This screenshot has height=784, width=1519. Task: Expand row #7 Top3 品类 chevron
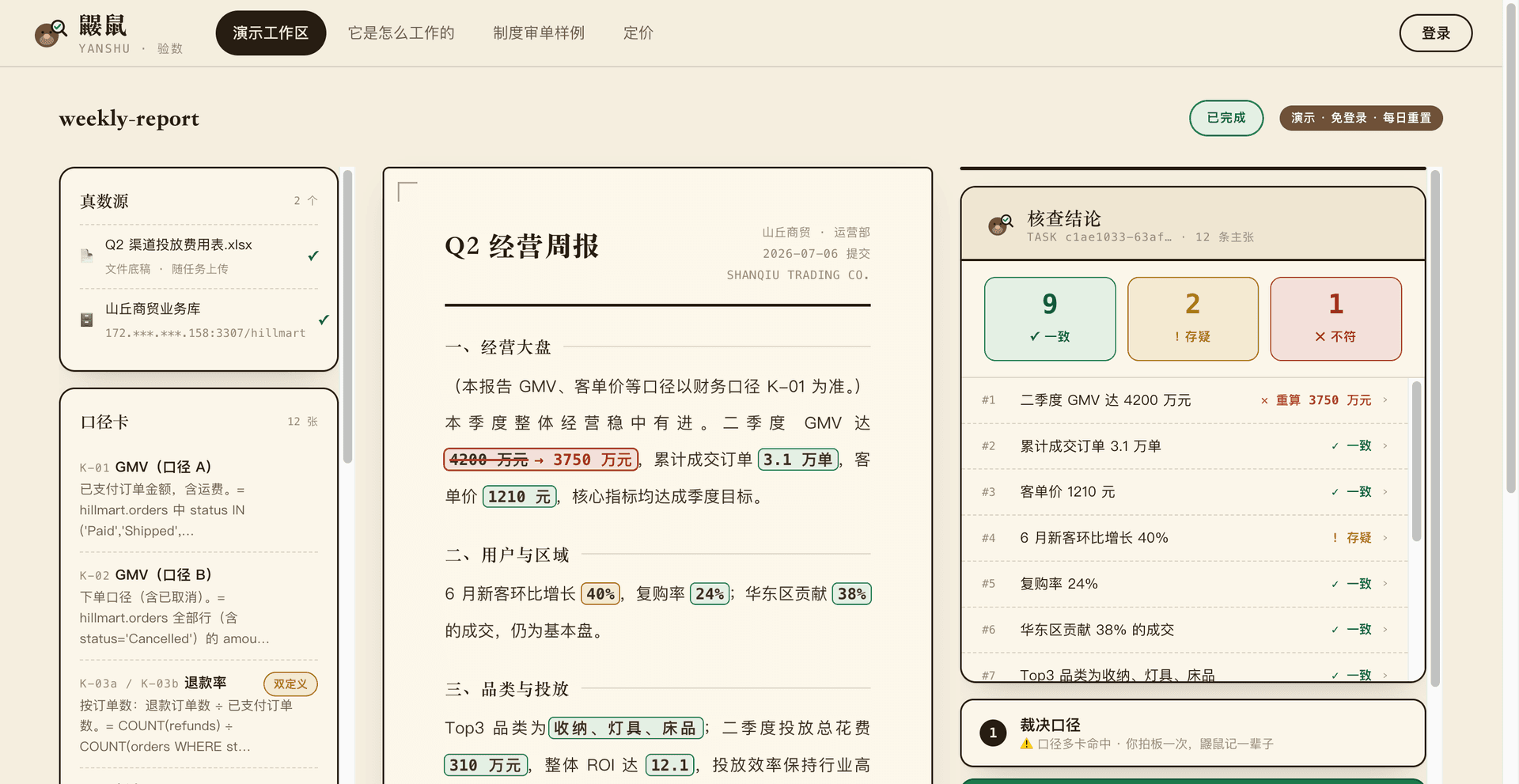coord(1385,675)
